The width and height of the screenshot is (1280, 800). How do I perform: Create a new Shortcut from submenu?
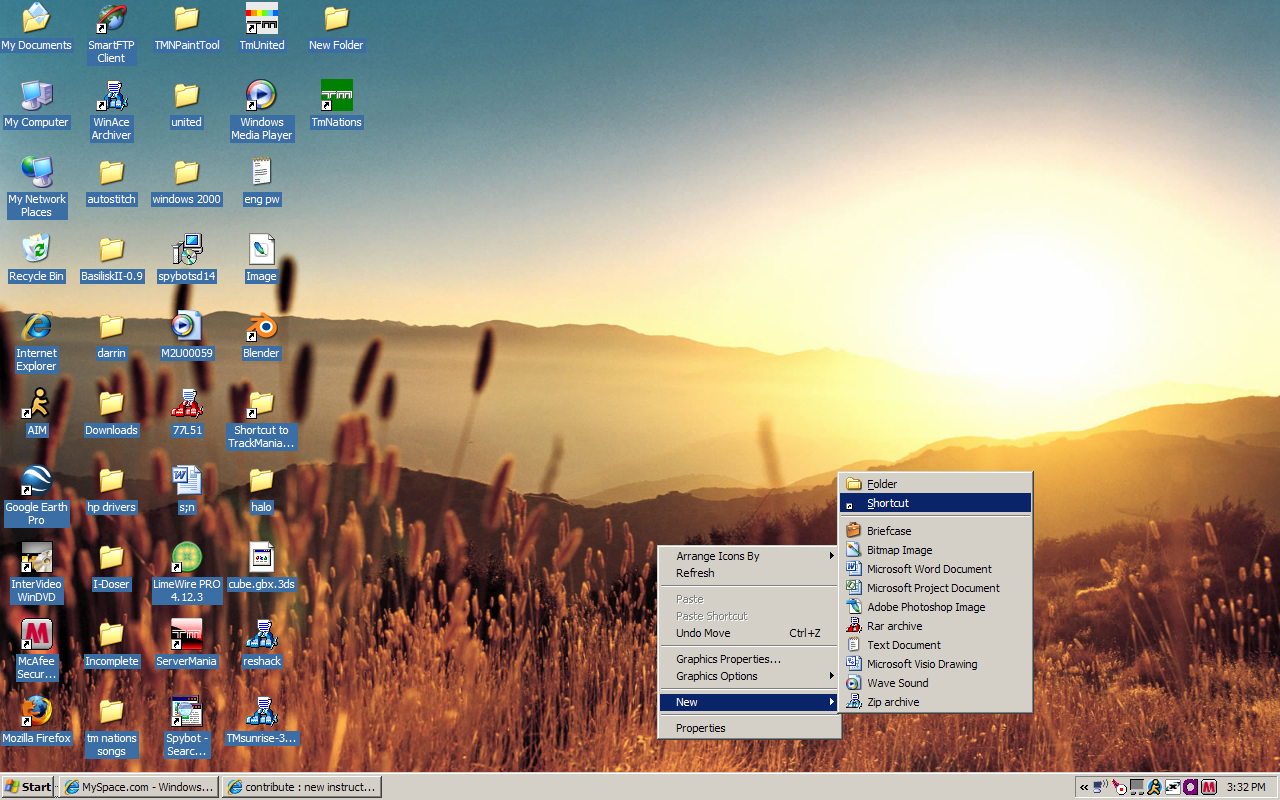935,503
